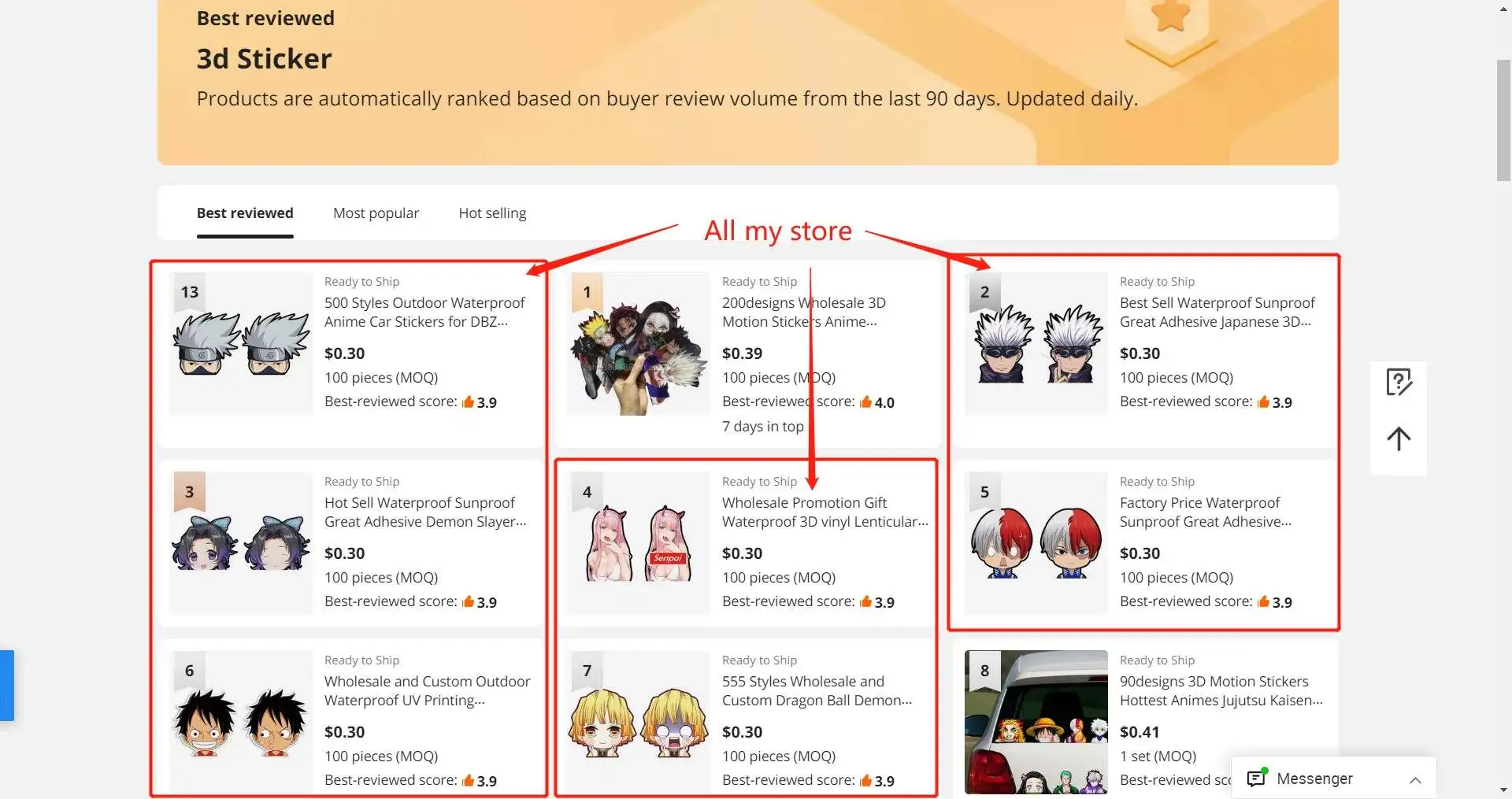Viewport: 1512px width, 799px height.
Task: Click the blue tab on the left screen edge
Action: tap(6, 685)
